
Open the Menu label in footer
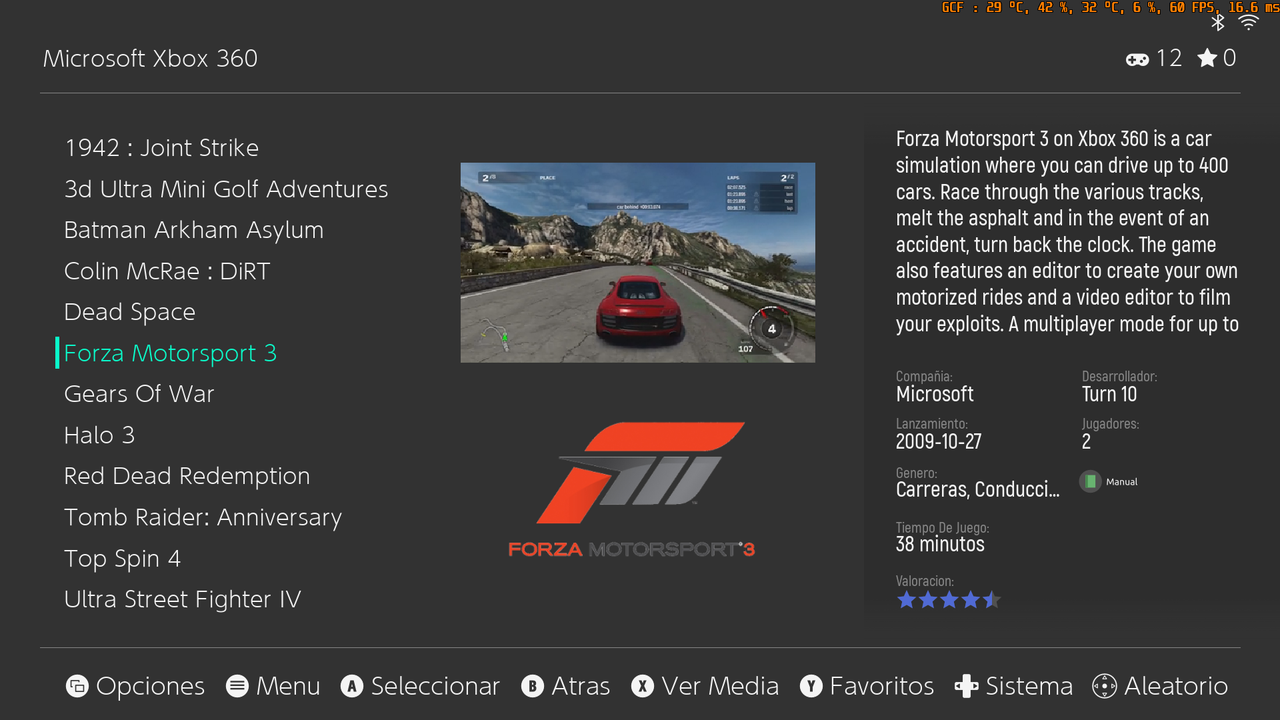click(x=288, y=686)
